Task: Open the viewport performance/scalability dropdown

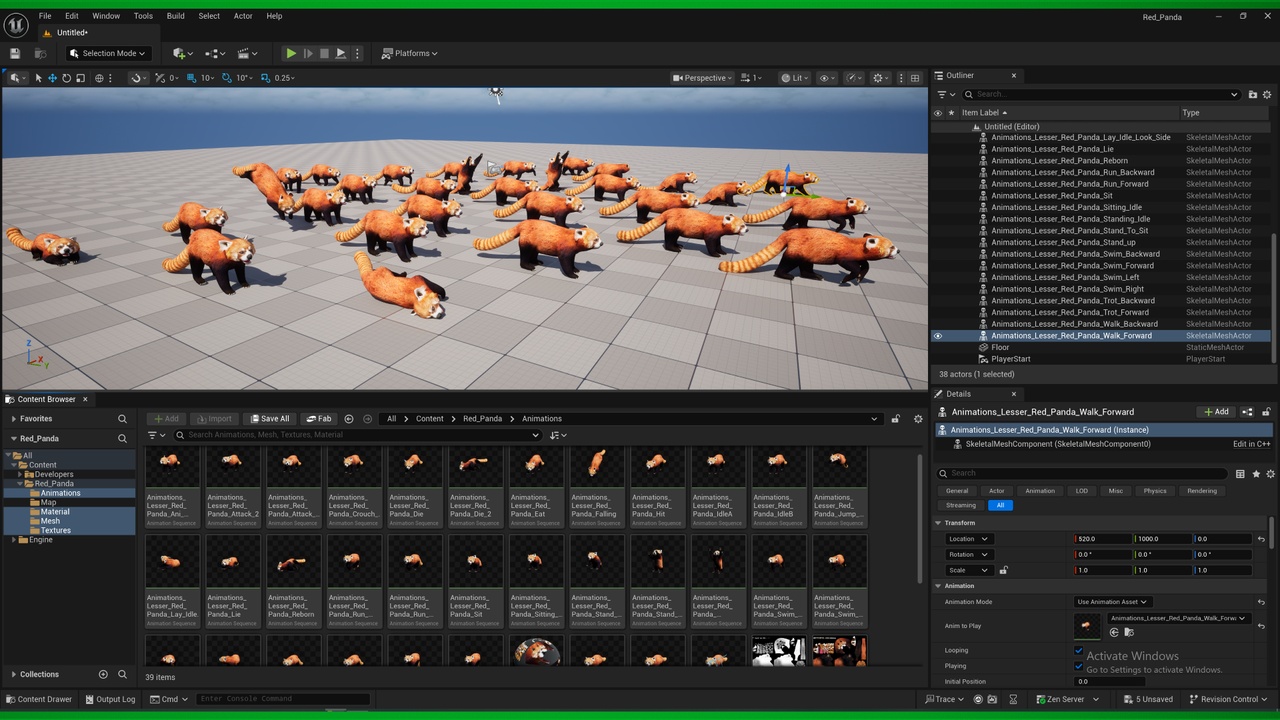Action: pos(854,78)
